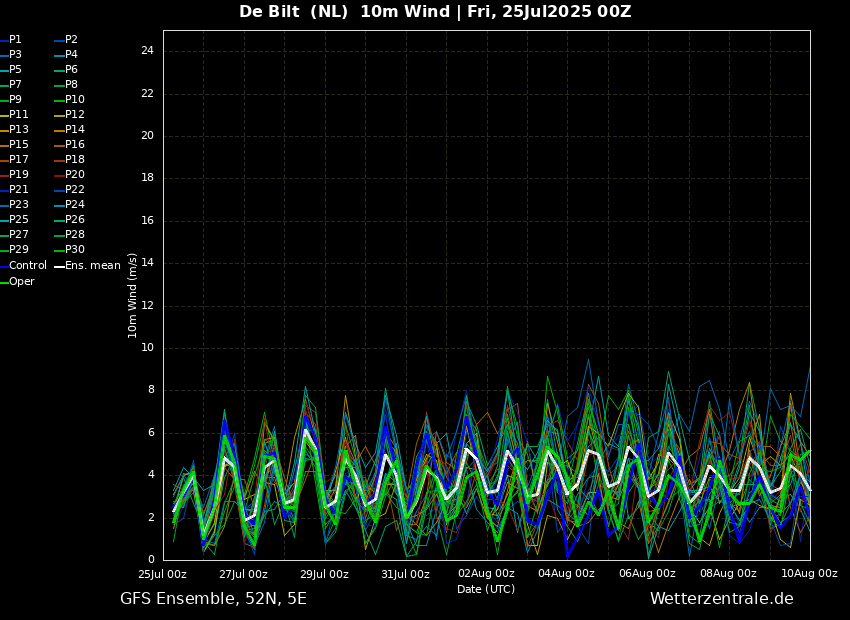Click the De Bilt chart title

click(435, 12)
